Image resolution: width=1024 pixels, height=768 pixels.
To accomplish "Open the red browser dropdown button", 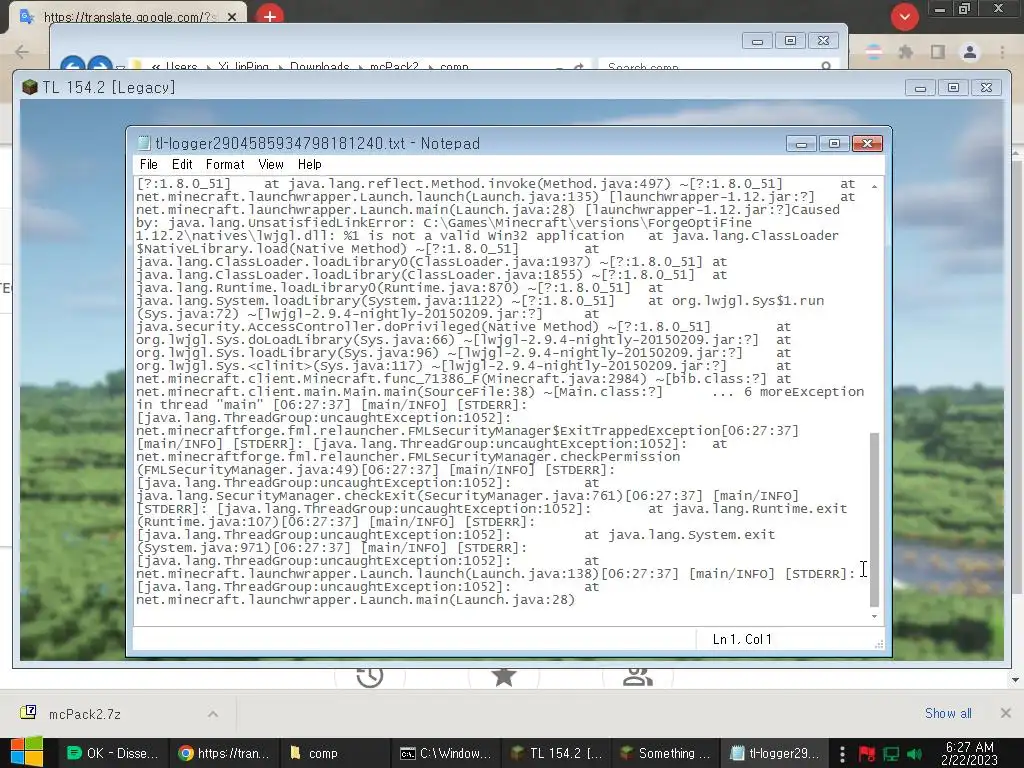I will 904,17.
